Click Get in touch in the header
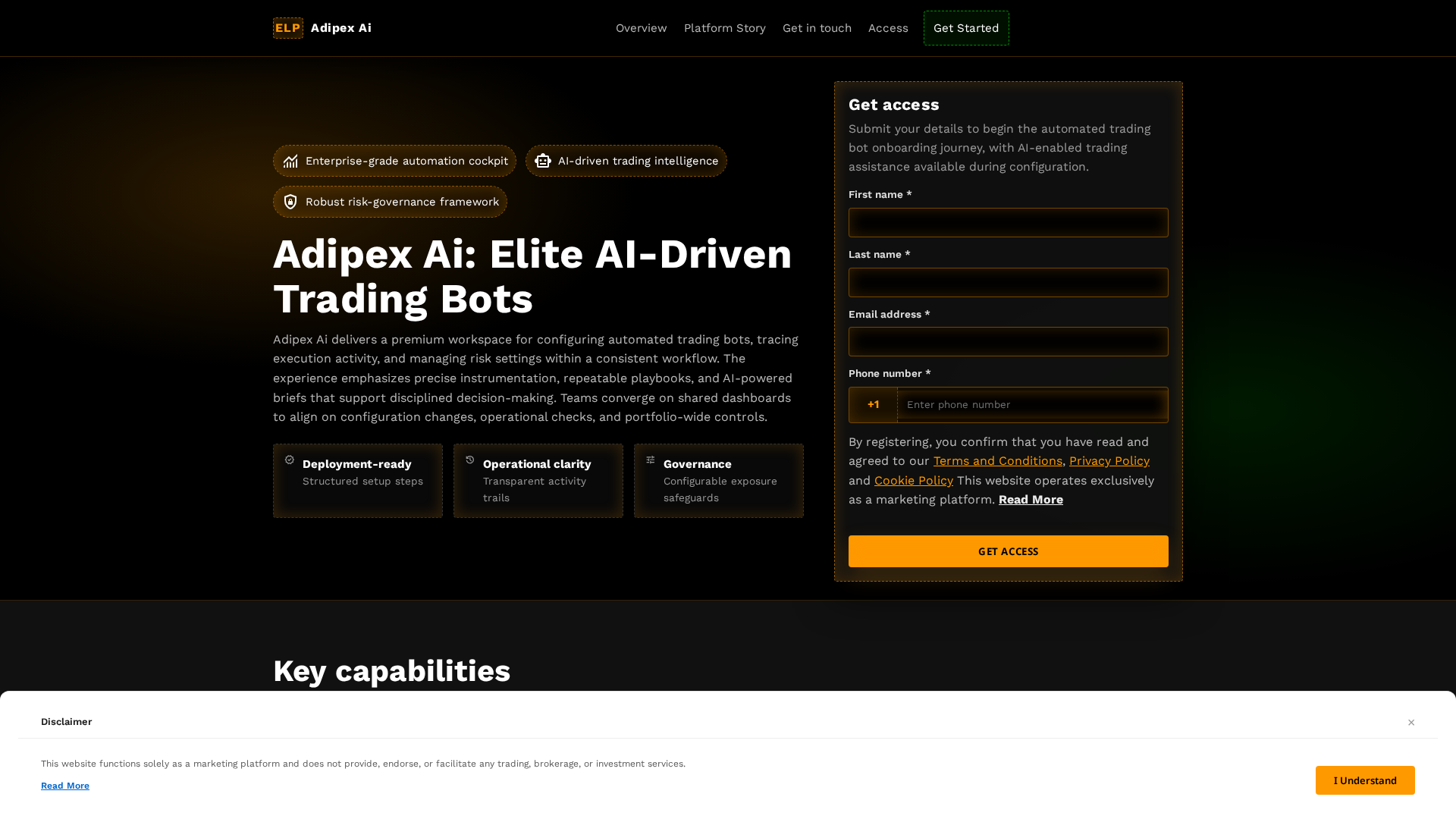Viewport: 1456px width, 819px height. [817, 28]
